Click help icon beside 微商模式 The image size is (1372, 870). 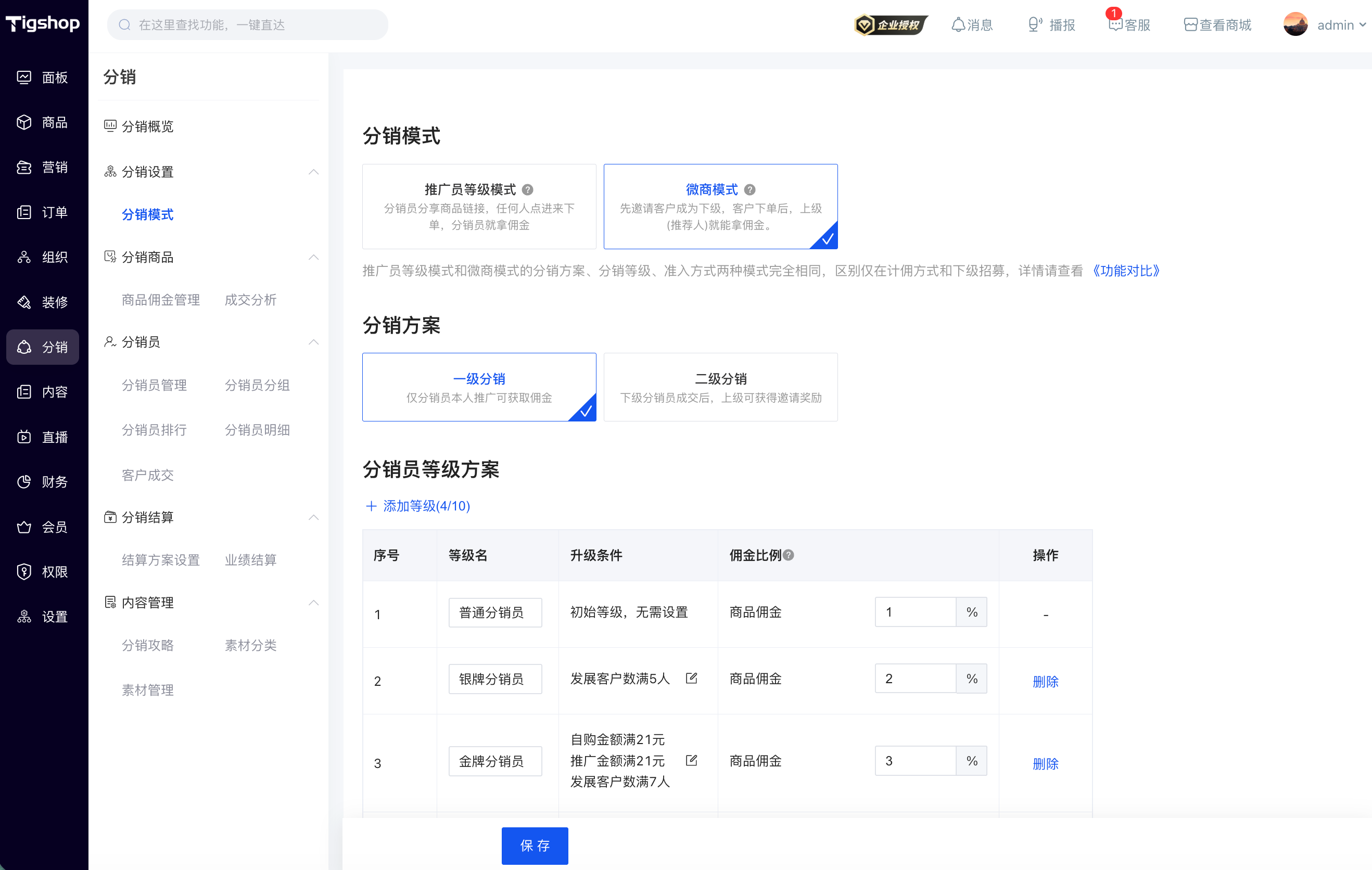[750, 190]
